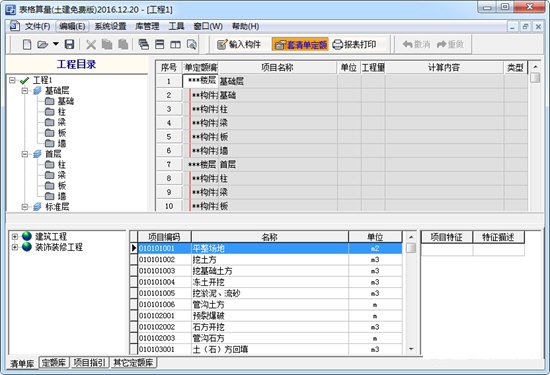550x375 pixels.
Task: Select 板 folder under 首层
Action: pyautogui.click(x=55, y=186)
